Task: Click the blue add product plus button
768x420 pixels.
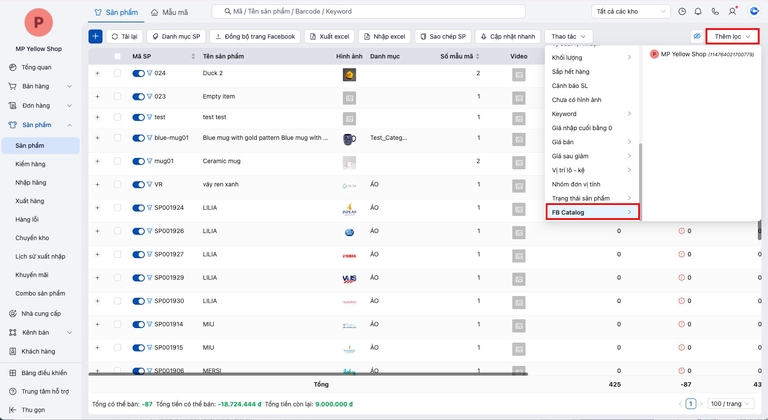Action: point(95,36)
